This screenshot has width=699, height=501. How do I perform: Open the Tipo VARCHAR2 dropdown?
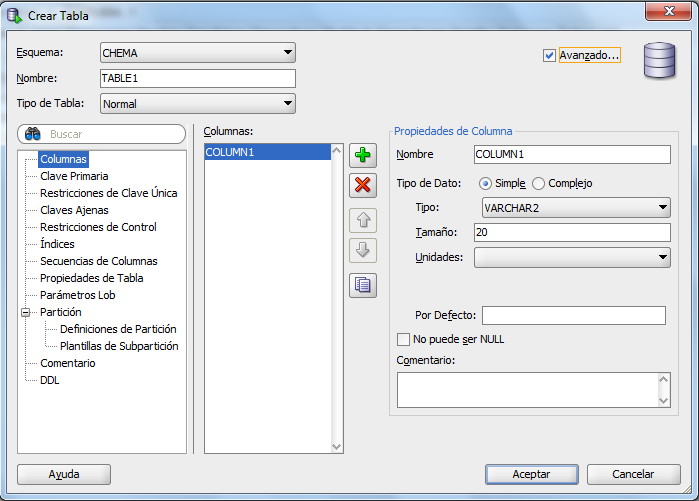pyautogui.click(x=576, y=208)
